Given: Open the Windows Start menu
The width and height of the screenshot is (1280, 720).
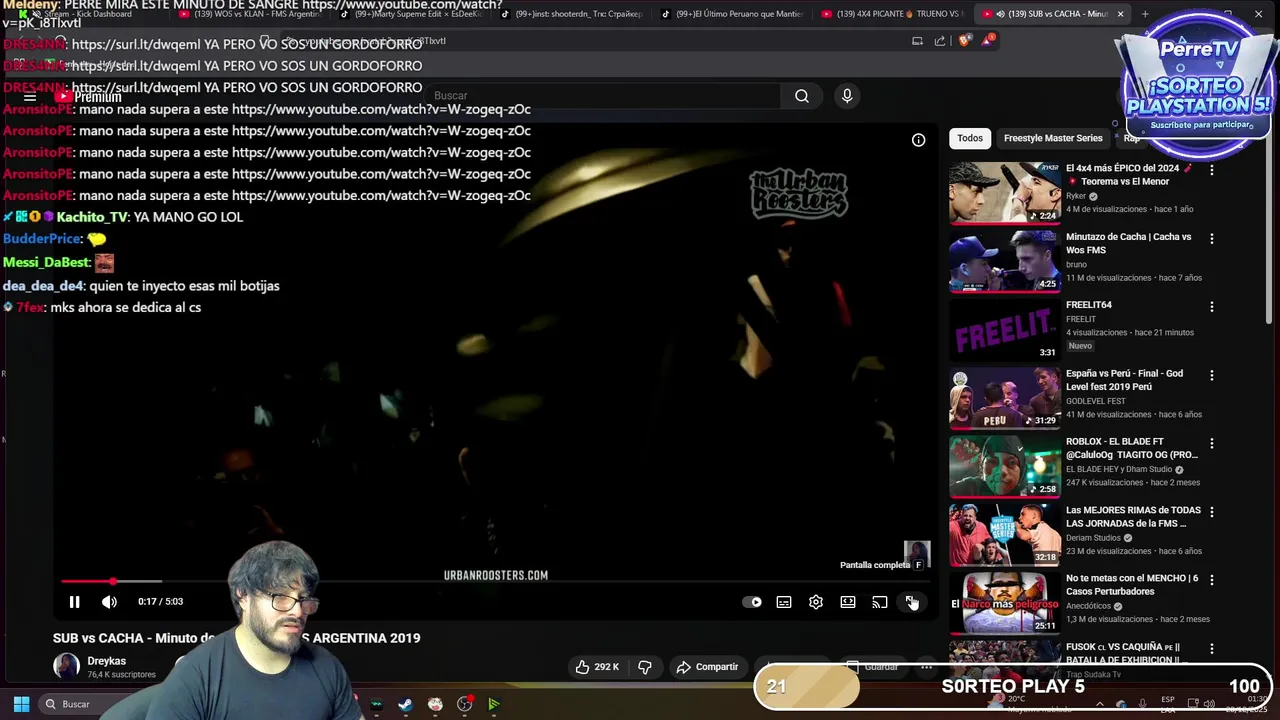Looking at the screenshot, I should point(21,704).
